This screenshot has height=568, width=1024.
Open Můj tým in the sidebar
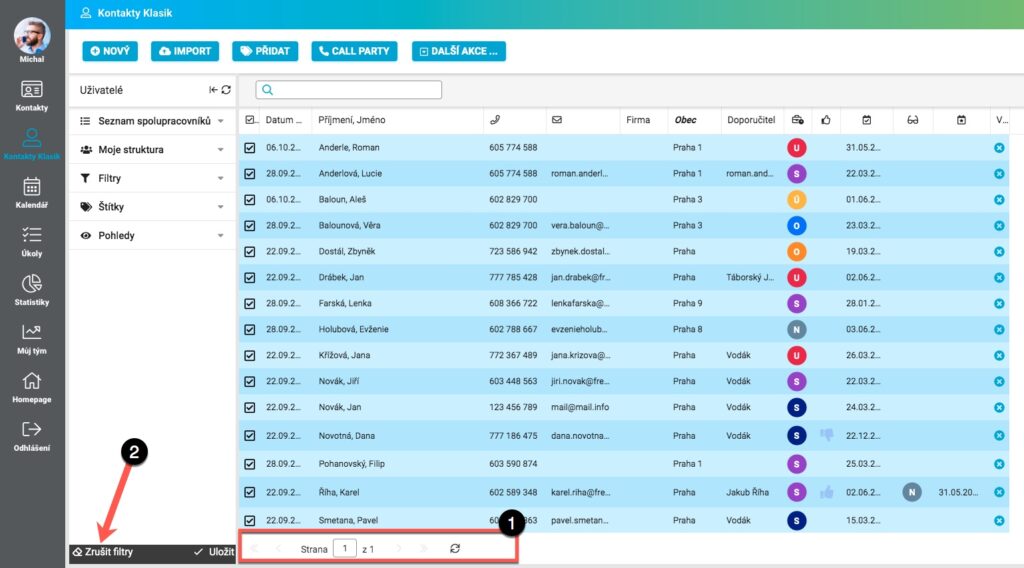31,339
